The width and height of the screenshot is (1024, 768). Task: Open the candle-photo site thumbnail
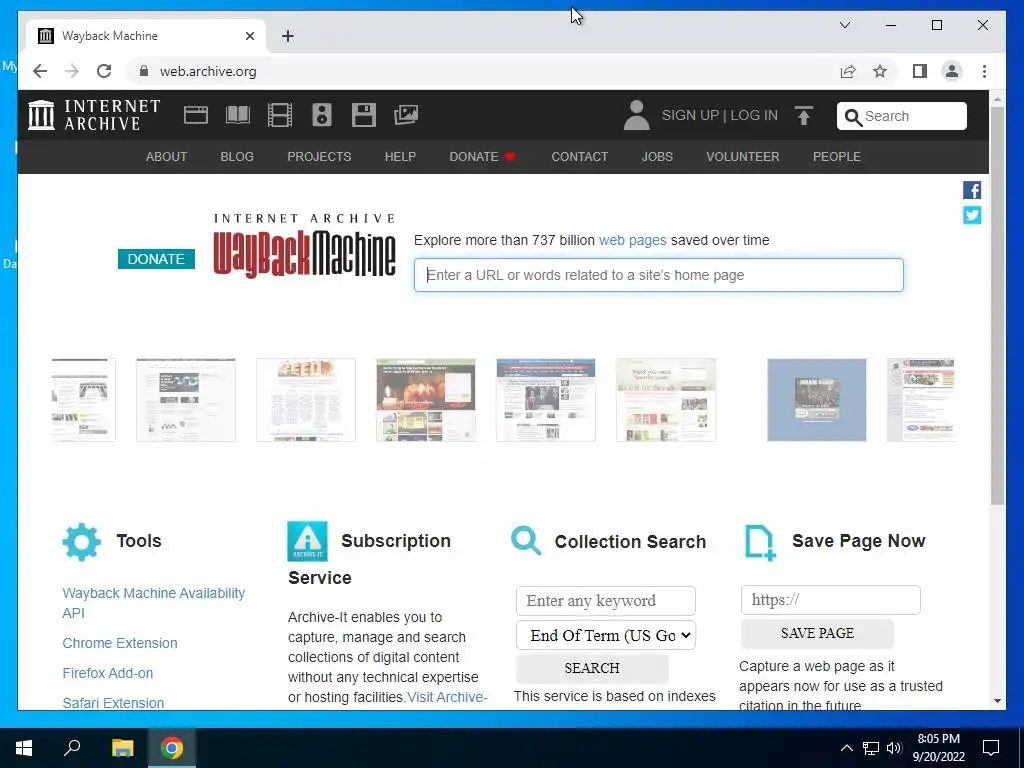426,400
